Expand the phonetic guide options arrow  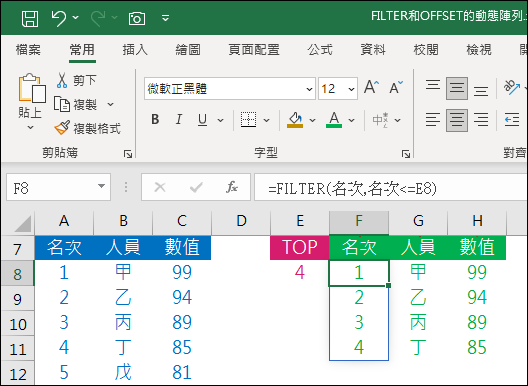click(x=398, y=120)
